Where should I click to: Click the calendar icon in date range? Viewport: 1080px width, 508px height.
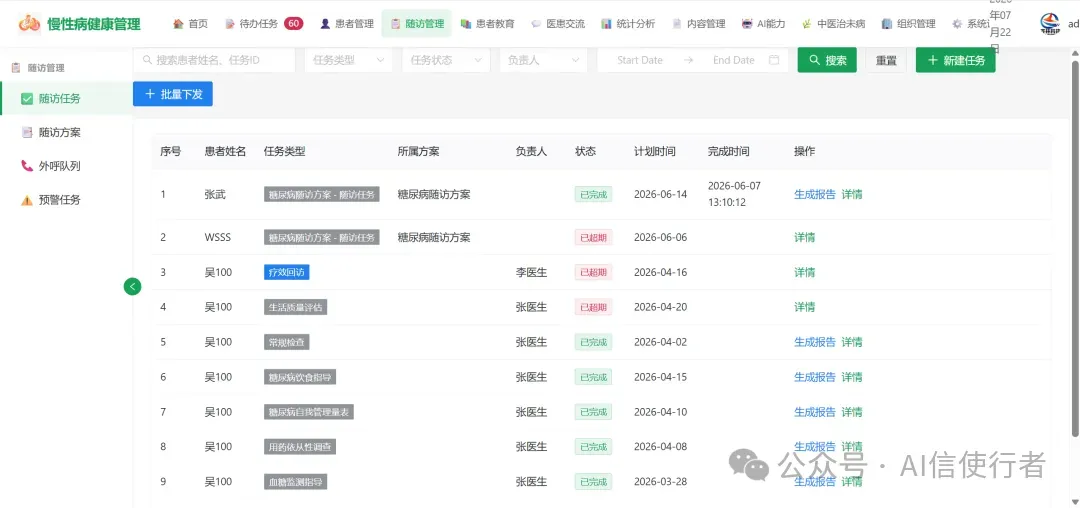pos(773,60)
